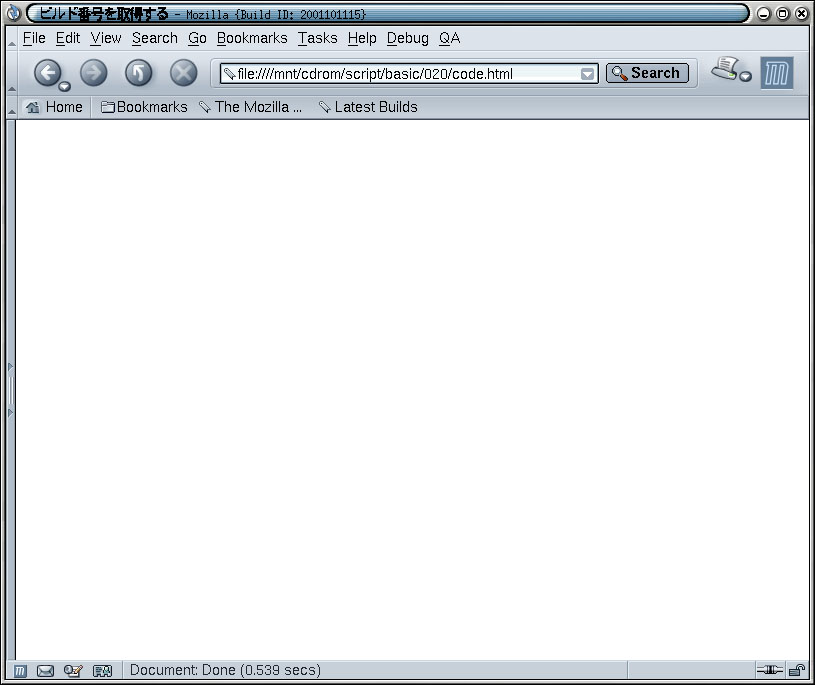Image resolution: width=815 pixels, height=685 pixels.
Task: Collapse the personal toolbar grippy
Action: coord(11,107)
